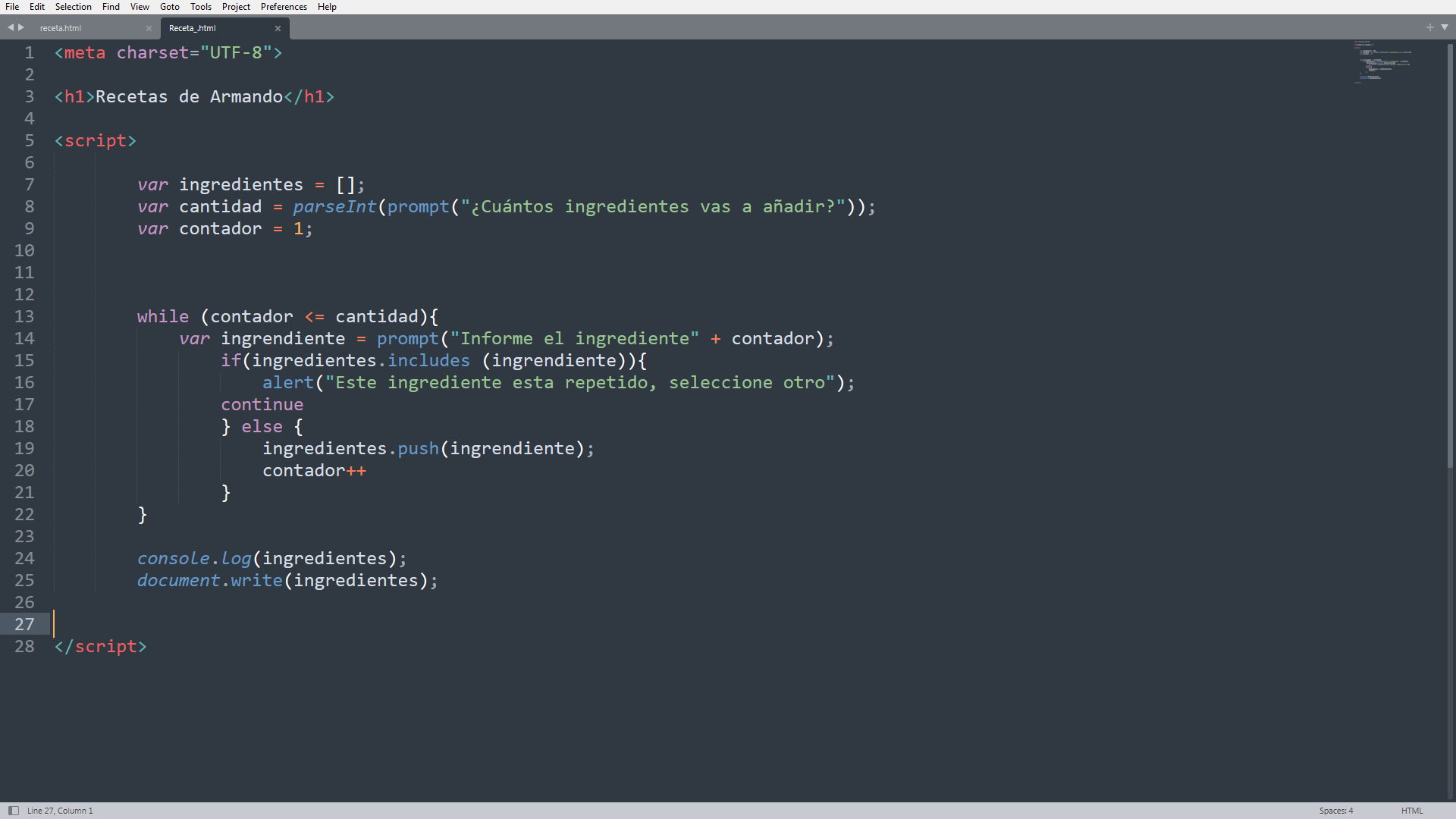Click 'parseInt' on line 8
Screen dimensions: 1456x819
[x=334, y=206]
